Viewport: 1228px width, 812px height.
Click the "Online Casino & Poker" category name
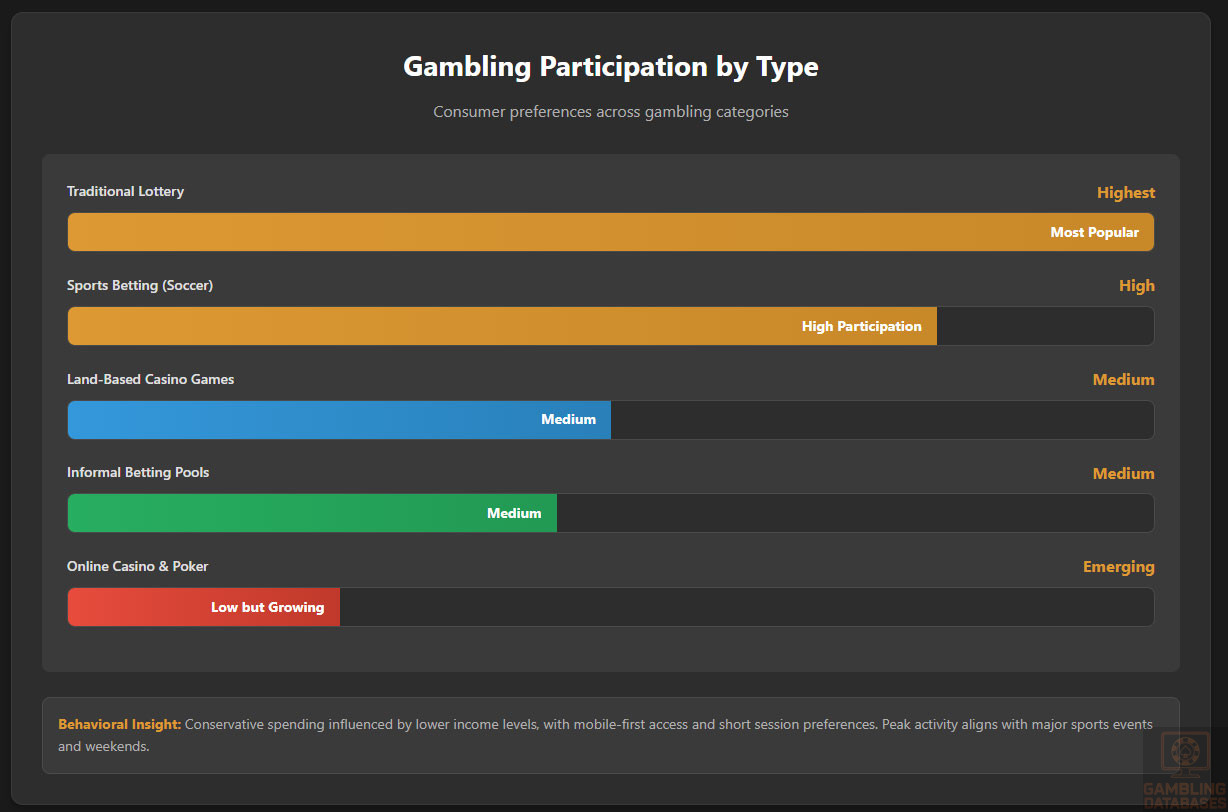point(138,566)
